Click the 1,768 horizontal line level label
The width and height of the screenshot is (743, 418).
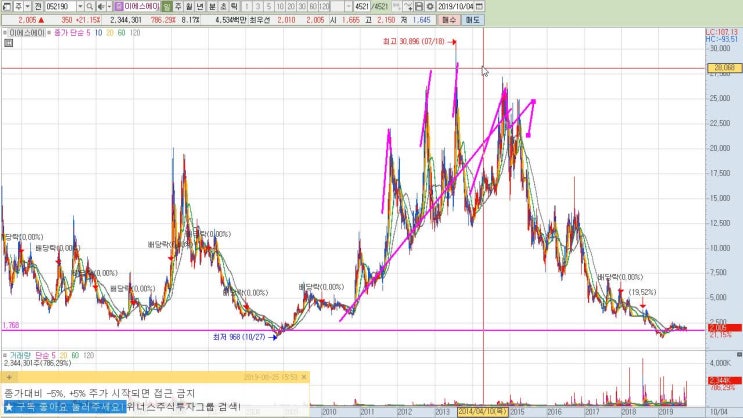click(x=11, y=325)
